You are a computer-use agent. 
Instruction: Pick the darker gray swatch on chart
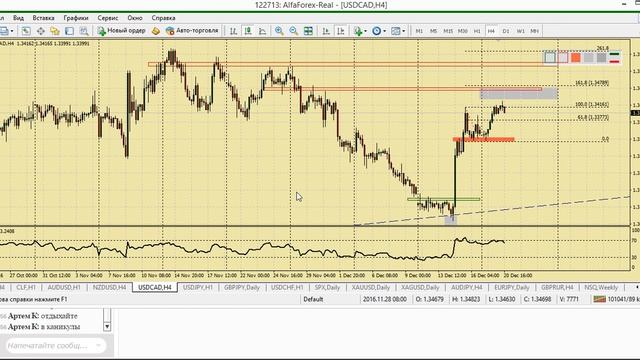601,58
